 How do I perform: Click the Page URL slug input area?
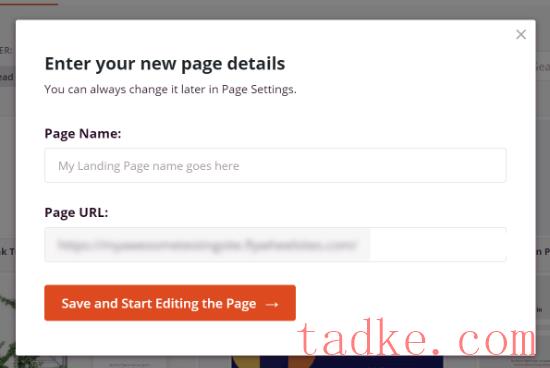[x=437, y=245]
